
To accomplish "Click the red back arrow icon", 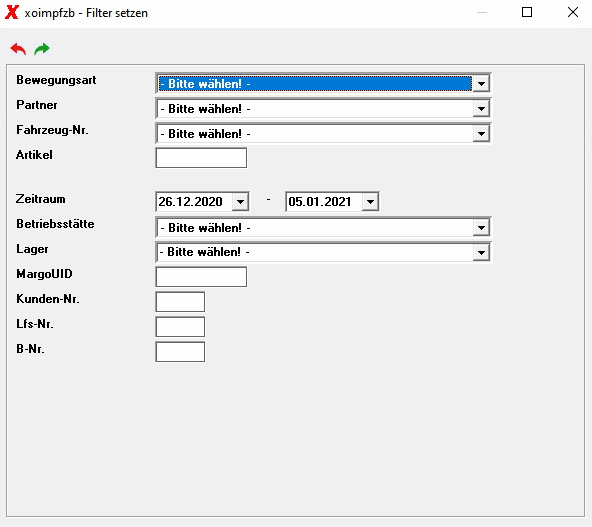I will coord(18,49).
